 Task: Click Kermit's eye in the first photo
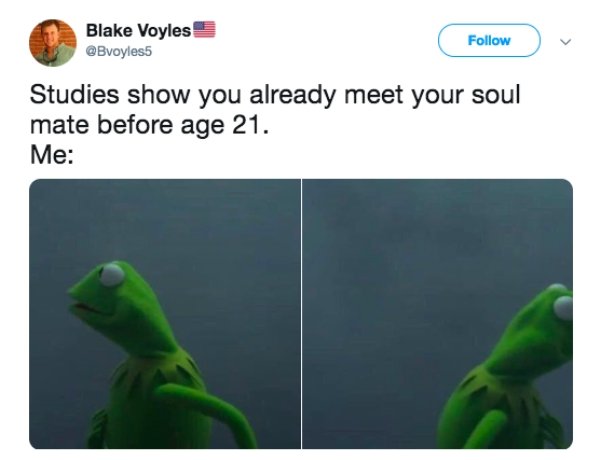[112, 274]
